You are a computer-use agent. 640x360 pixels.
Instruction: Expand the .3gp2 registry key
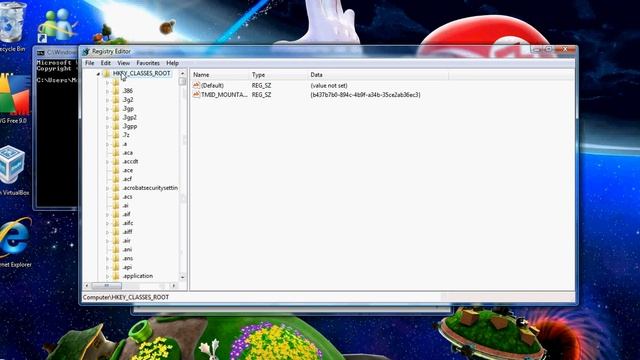pyautogui.click(x=107, y=118)
